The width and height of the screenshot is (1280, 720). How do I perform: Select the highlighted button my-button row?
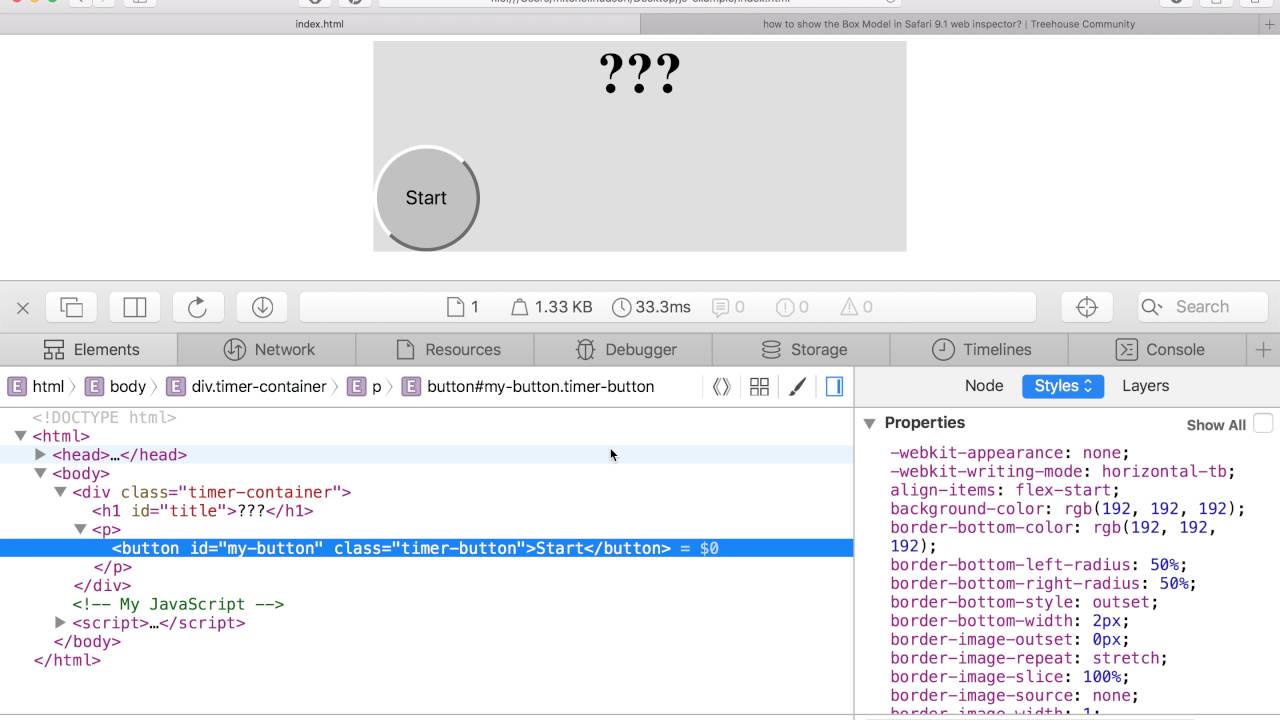tap(426, 548)
